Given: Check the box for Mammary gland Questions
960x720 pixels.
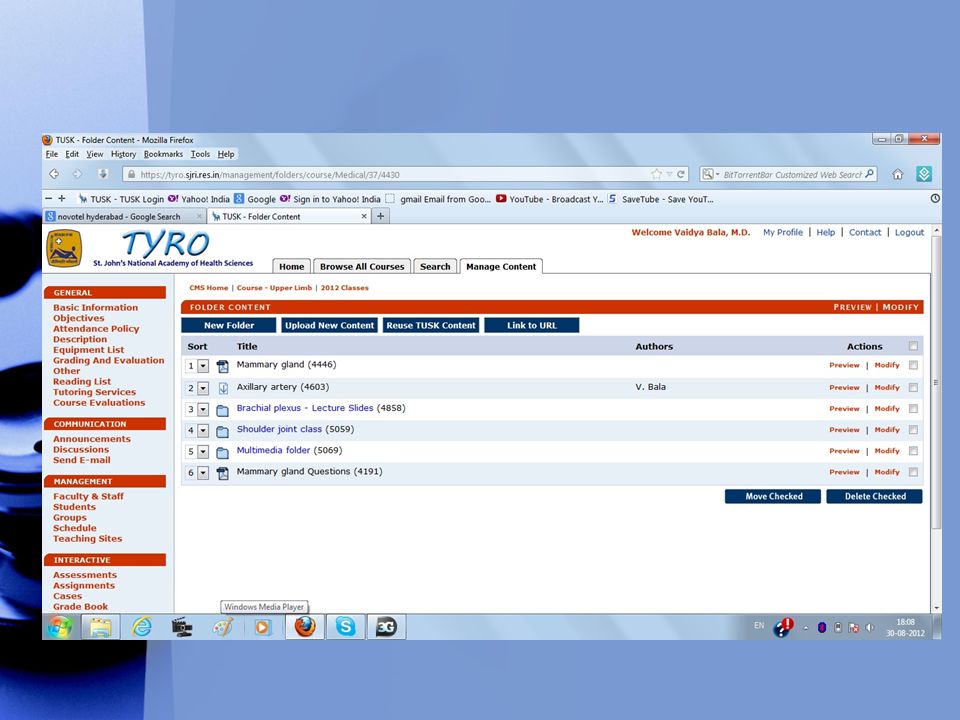Looking at the screenshot, I should (x=913, y=472).
